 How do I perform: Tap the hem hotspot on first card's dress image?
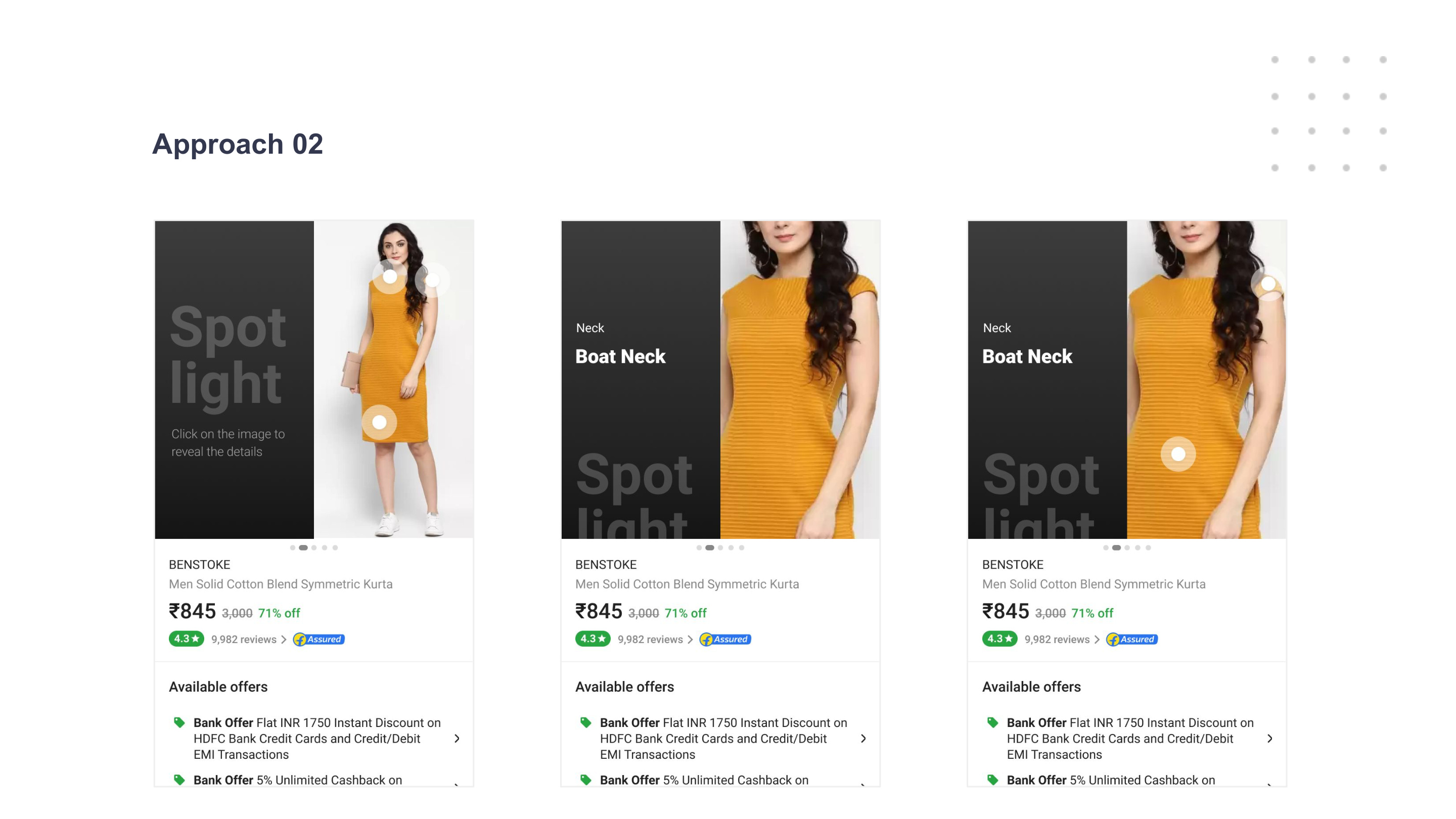click(x=379, y=422)
